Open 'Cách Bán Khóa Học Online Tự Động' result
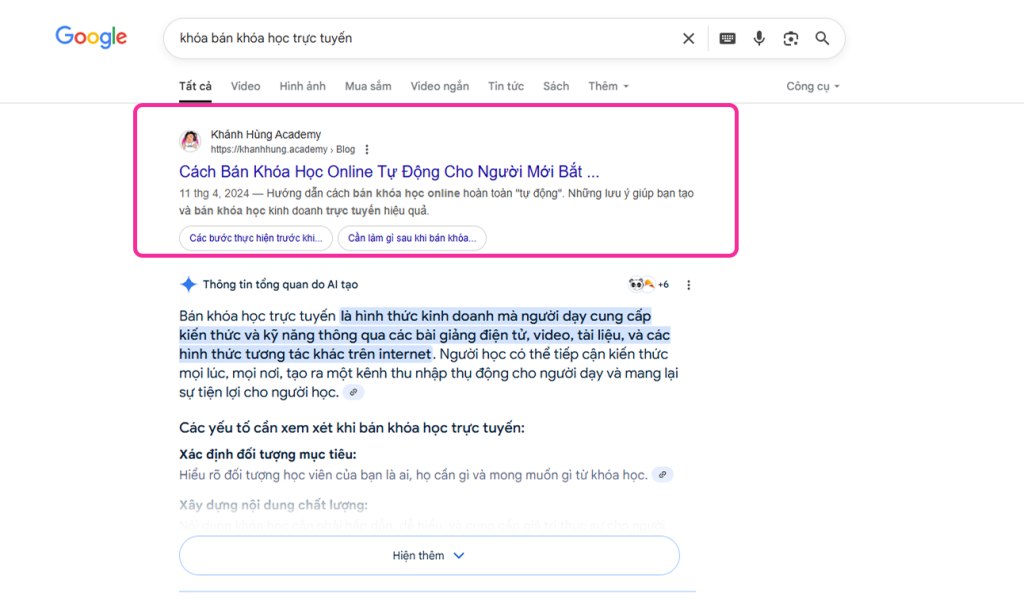 click(x=389, y=172)
